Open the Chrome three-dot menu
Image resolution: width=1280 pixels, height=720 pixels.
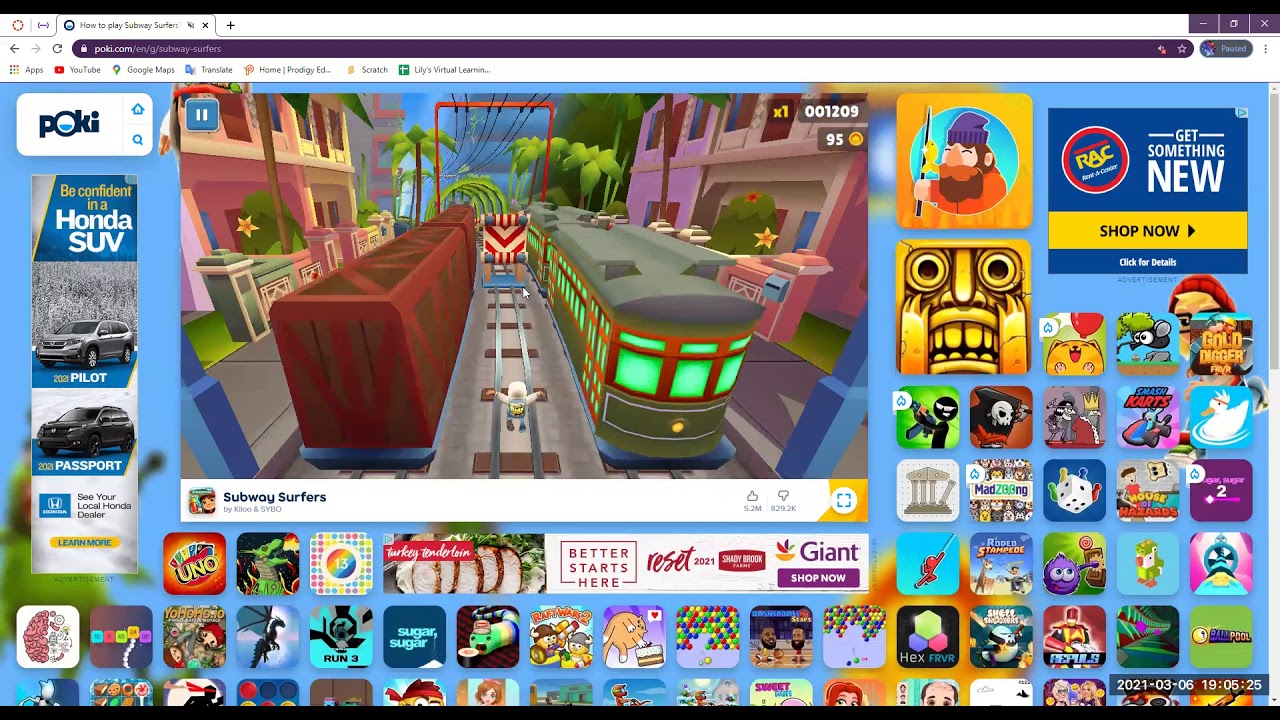pyautogui.click(x=1266, y=48)
